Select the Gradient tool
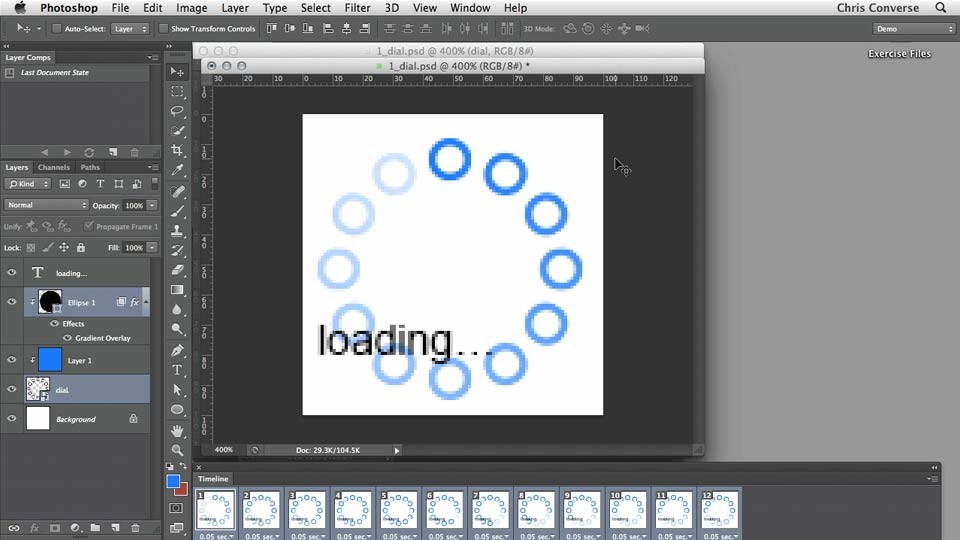Screen dimensions: 960x540 click(x=177, y=290)
